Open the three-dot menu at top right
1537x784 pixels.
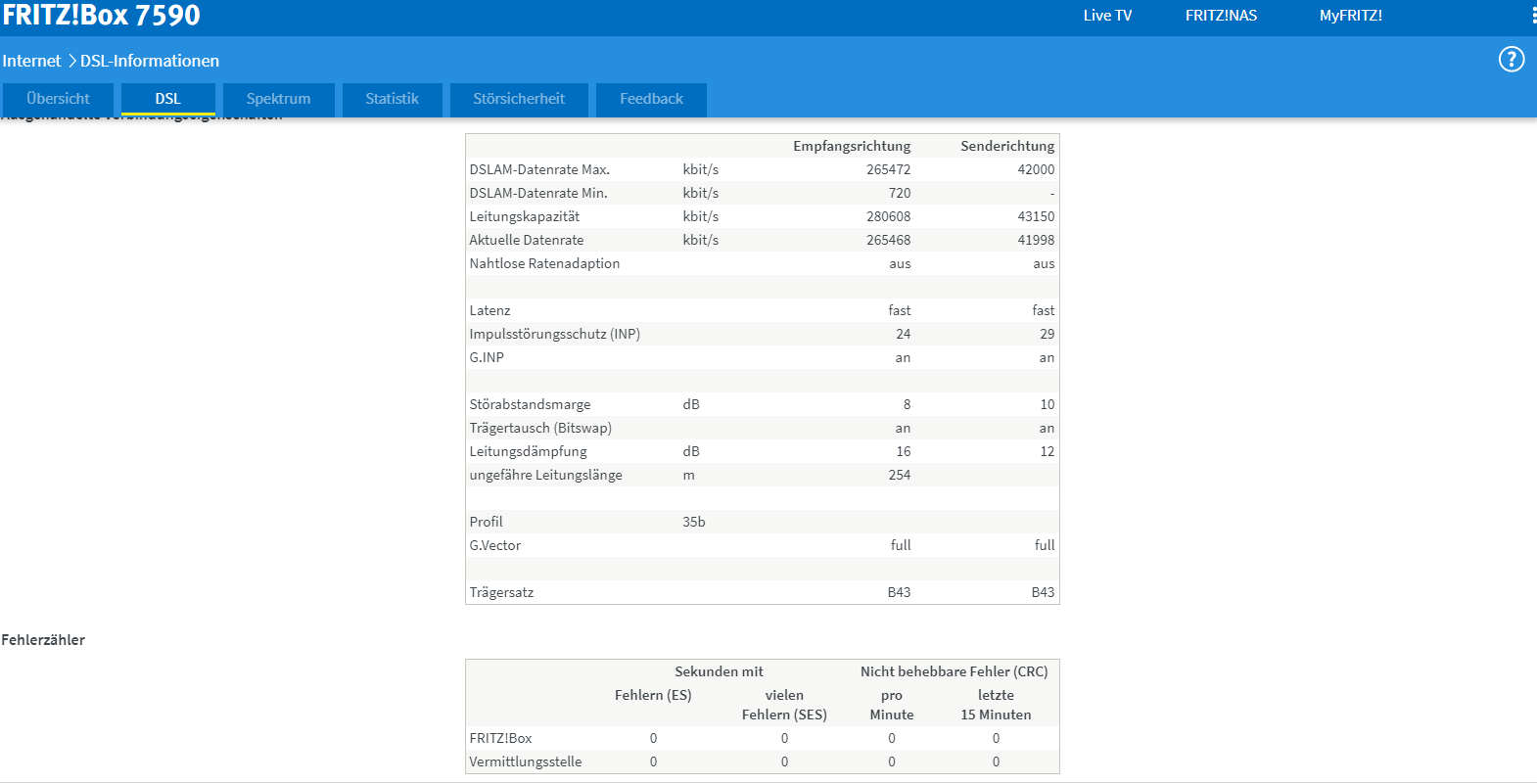[1533, 16]
